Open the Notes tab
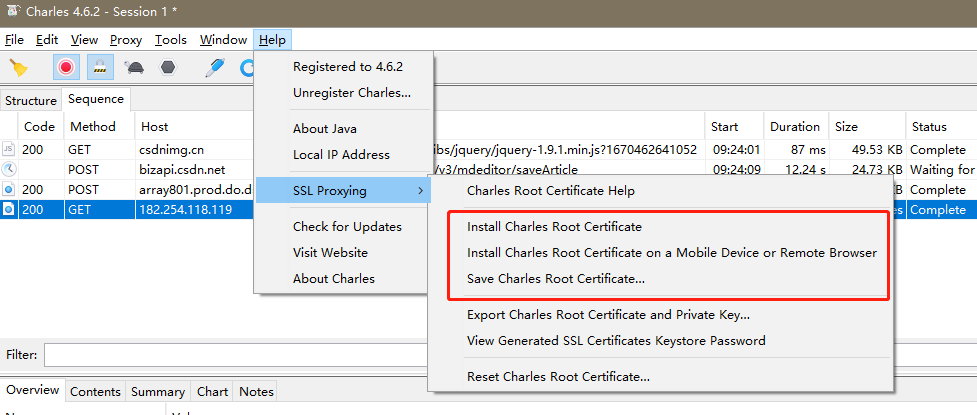 (x=257, y=392)
